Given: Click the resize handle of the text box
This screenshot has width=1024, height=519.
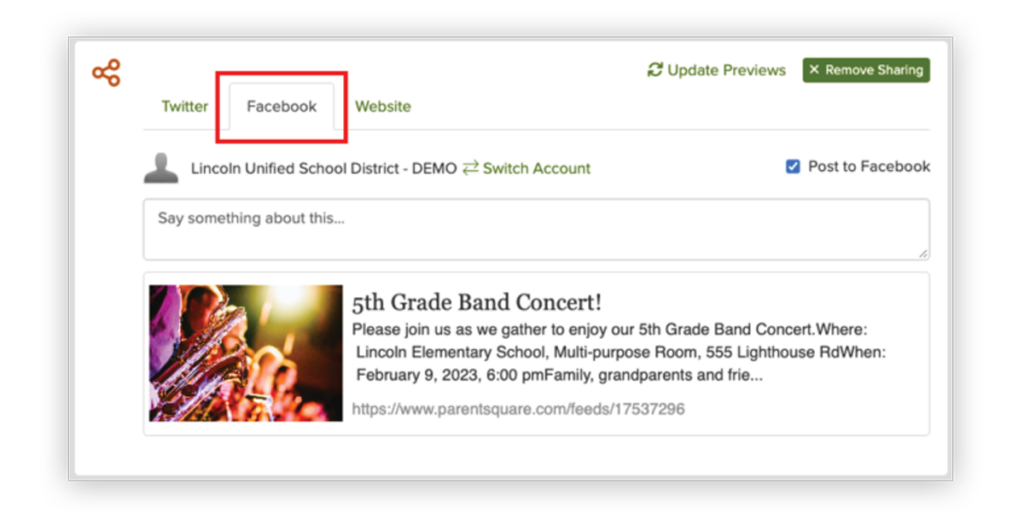Looking at the screenshot, I should 923,253.
